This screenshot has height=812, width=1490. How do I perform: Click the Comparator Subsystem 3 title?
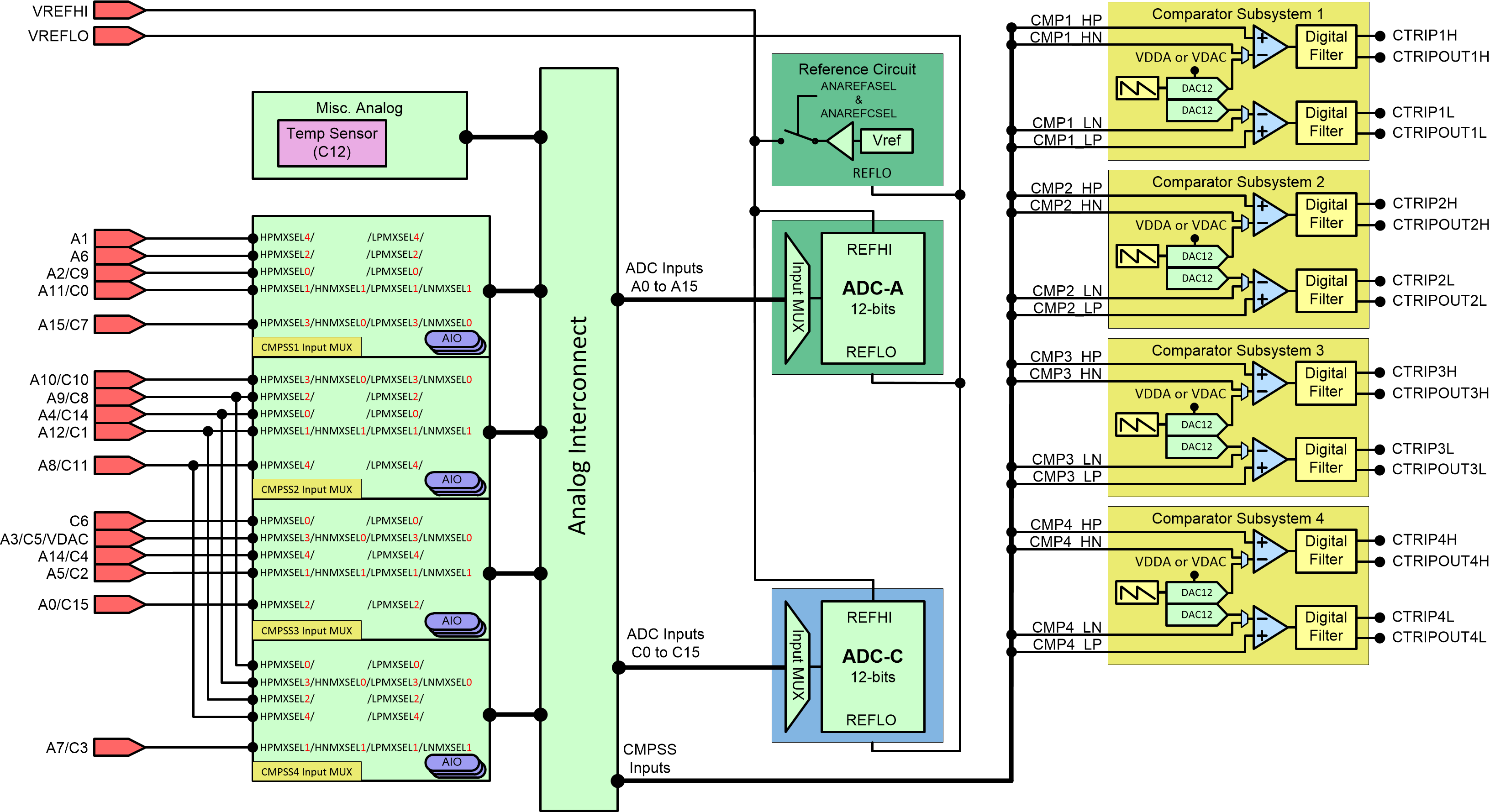tap(1238, 351)
